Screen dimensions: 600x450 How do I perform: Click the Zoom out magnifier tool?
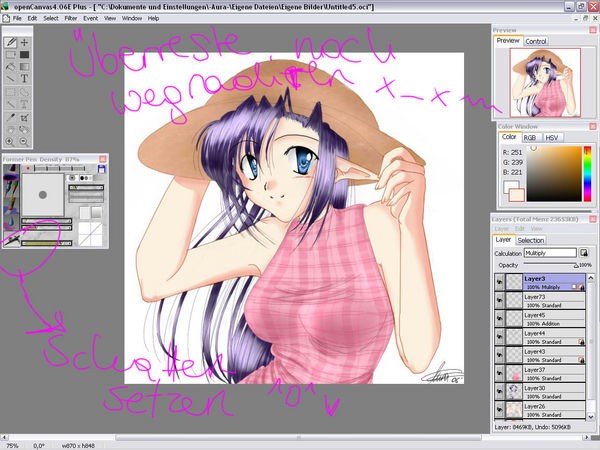click(x=25, y=142)
